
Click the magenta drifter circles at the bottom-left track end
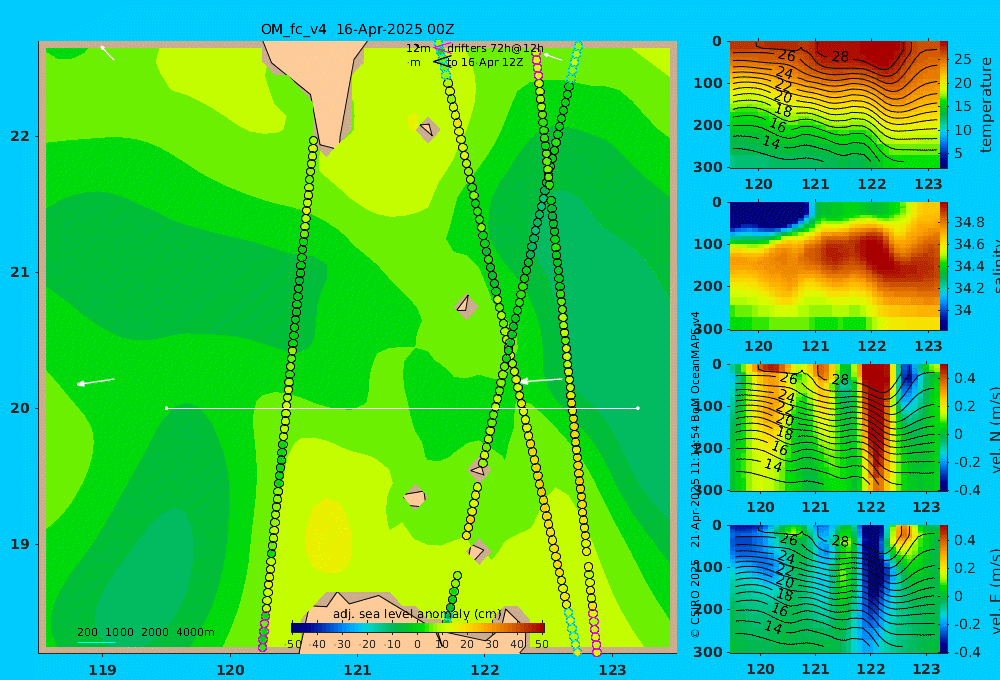[x=263, y=632]
